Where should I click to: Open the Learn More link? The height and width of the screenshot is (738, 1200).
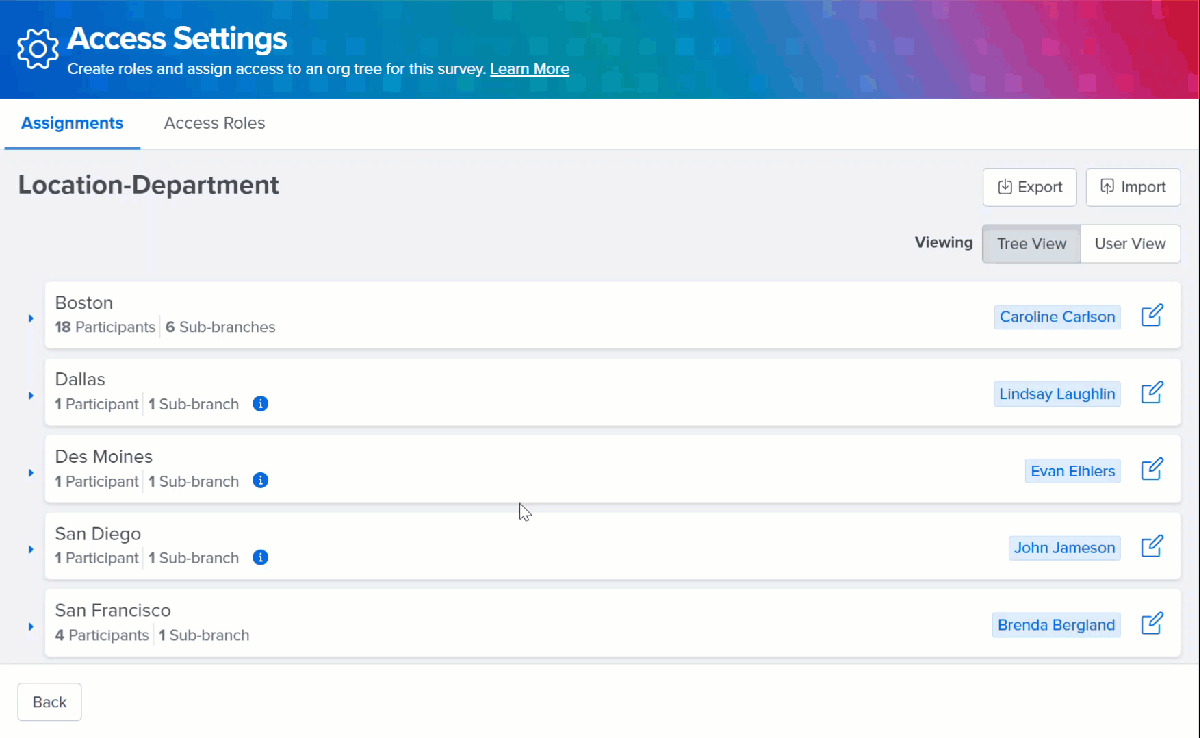(x=529, y=69)
